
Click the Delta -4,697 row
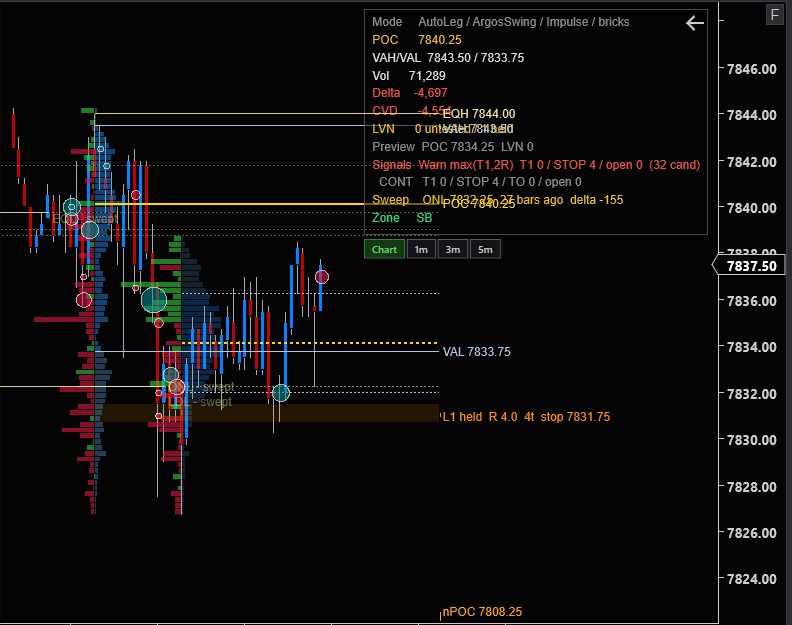pos(410,93)
